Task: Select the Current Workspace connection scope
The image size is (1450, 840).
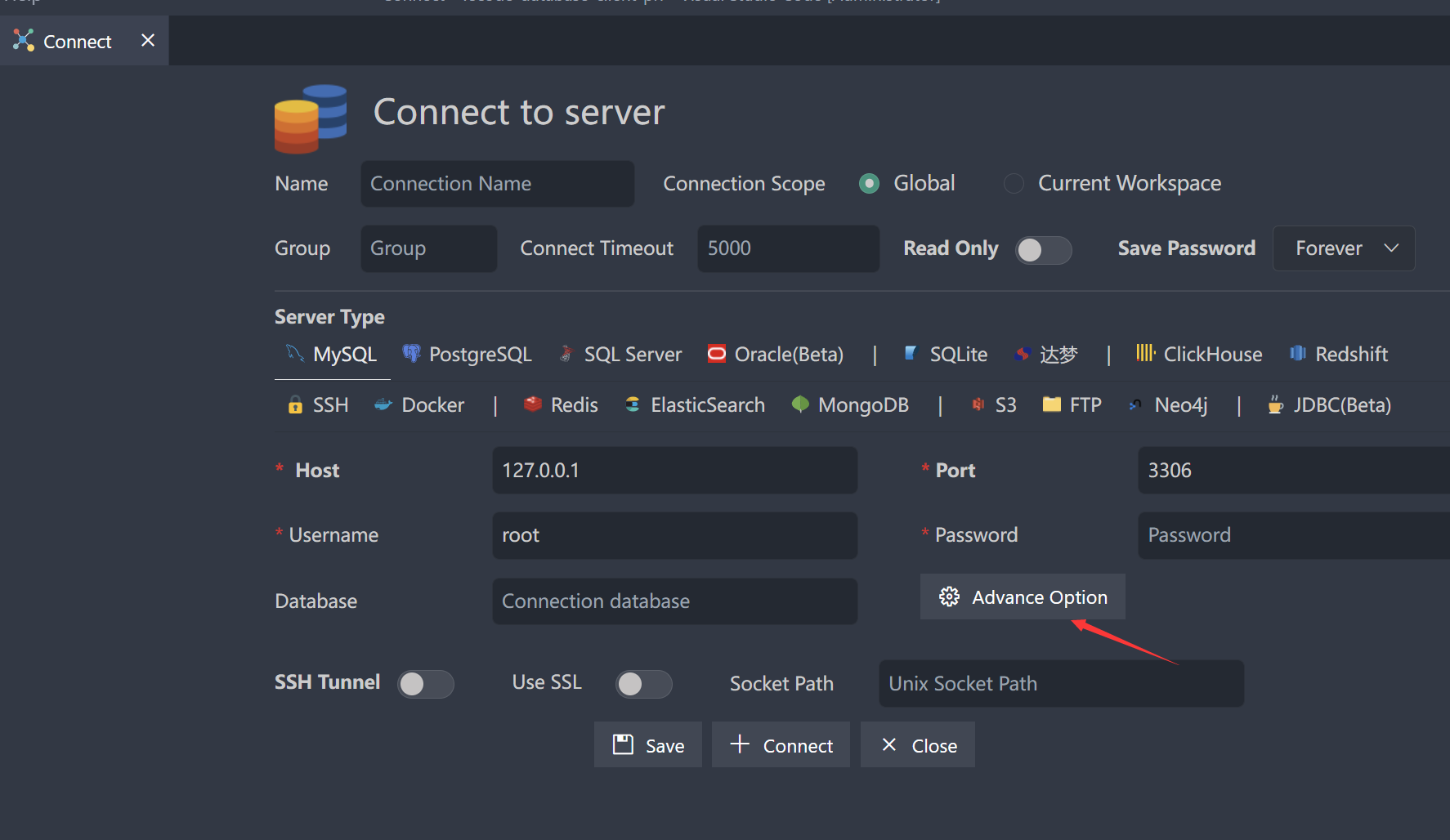Action: click(1014, 183)
